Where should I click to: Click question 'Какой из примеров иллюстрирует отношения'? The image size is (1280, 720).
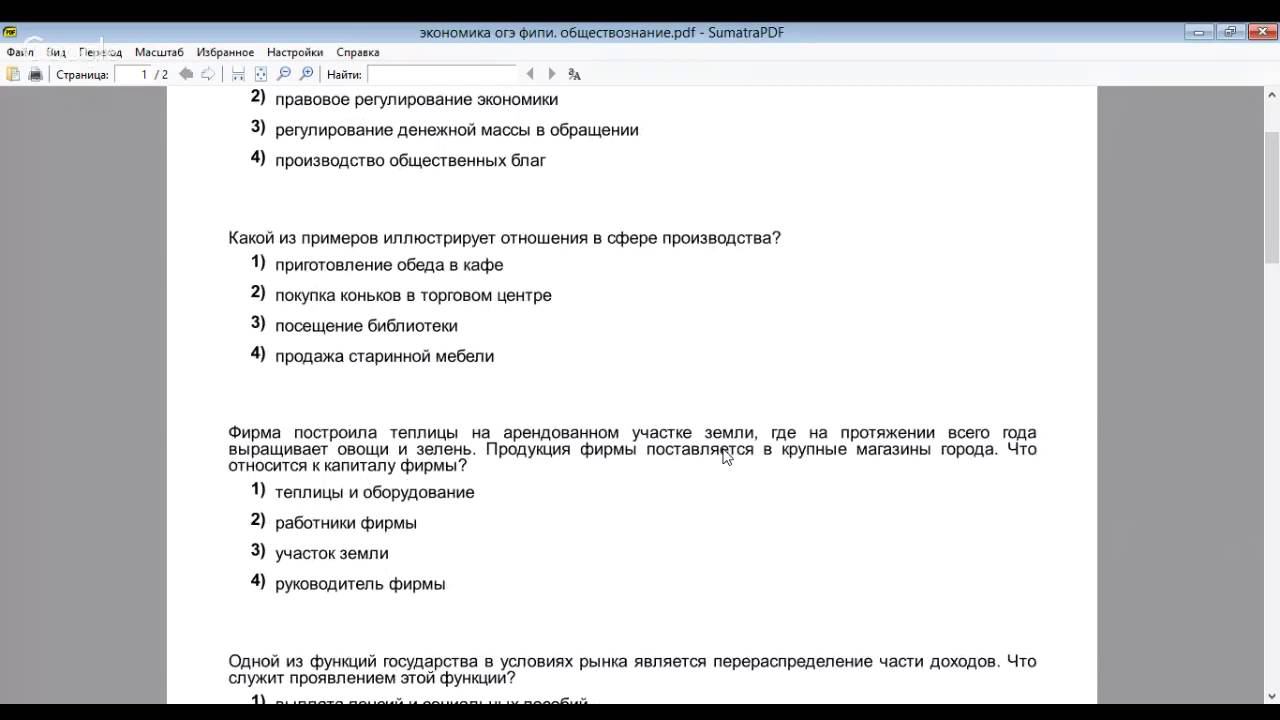tap(504, 238)
